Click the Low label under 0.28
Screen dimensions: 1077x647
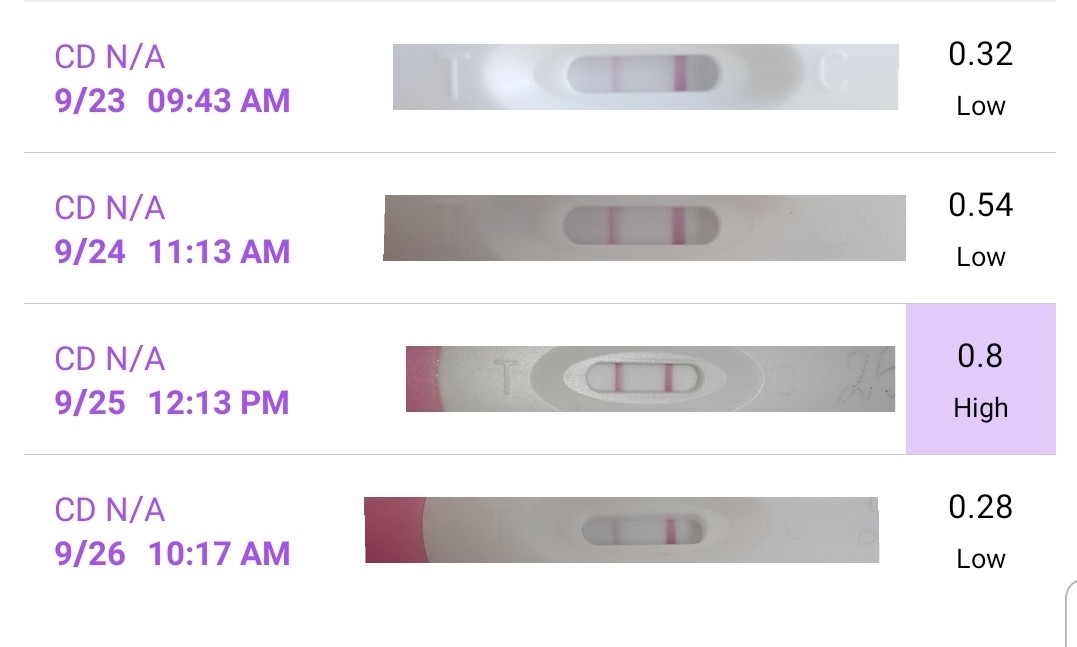980,559
